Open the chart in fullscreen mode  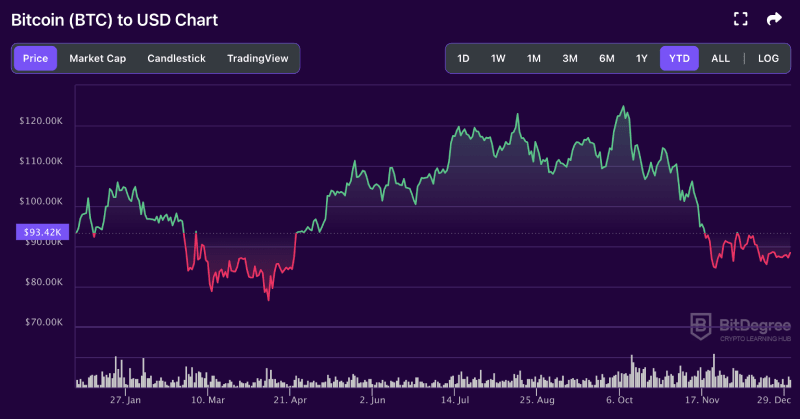point(740,19)
